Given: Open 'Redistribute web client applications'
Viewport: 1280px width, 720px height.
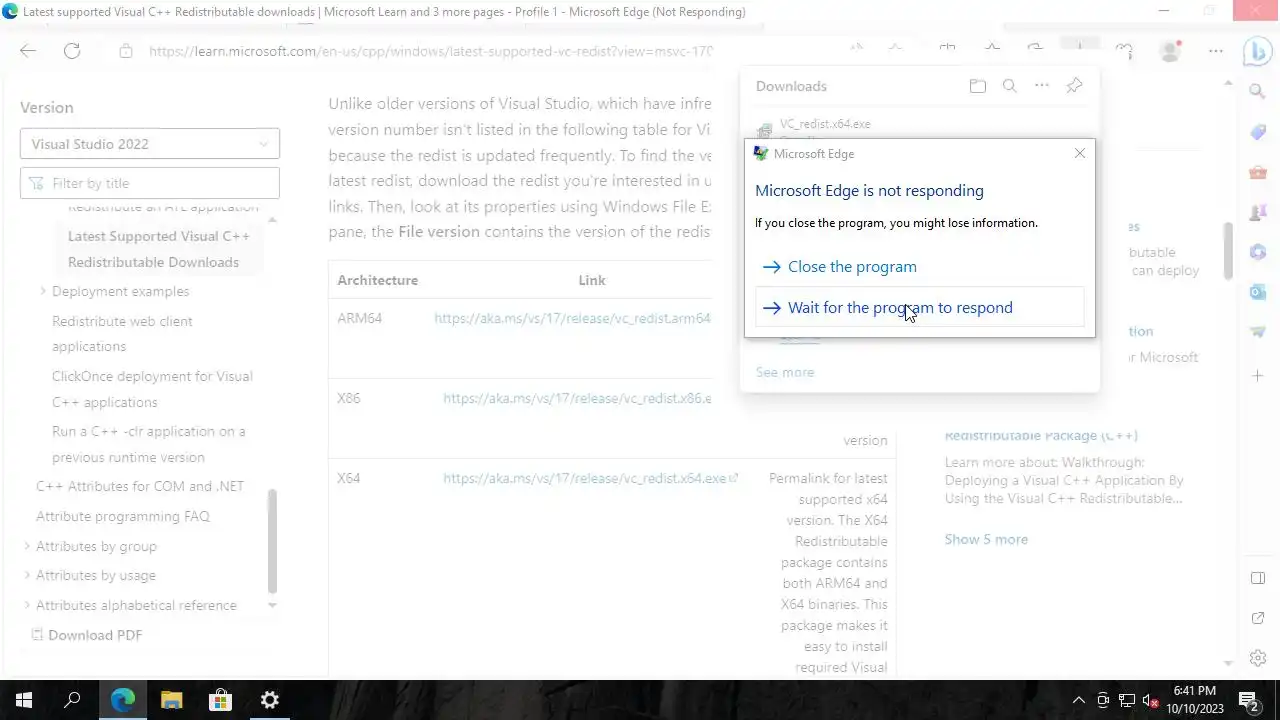Looking at the screenshot, I should click(x=122, y=334).
